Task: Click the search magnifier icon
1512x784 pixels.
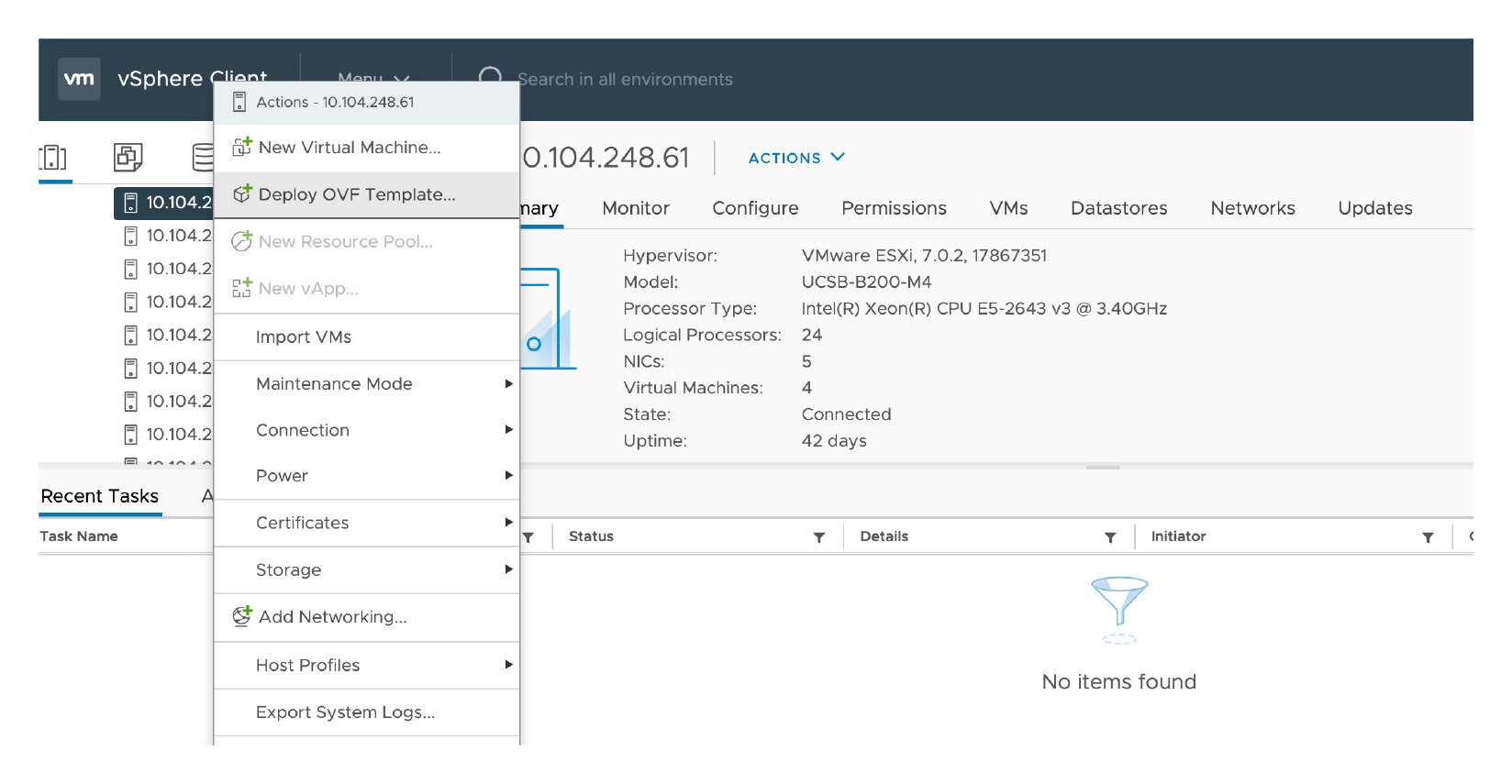Action: [491, 78]
